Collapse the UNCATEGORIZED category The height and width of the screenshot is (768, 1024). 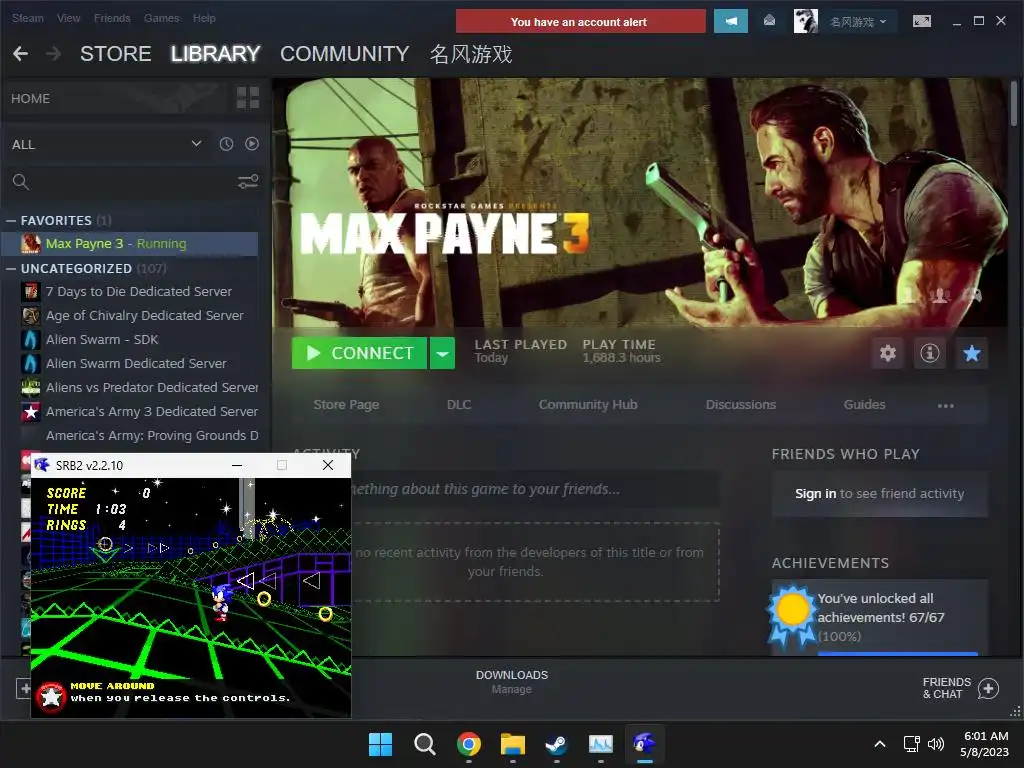[x=11, y=268]
